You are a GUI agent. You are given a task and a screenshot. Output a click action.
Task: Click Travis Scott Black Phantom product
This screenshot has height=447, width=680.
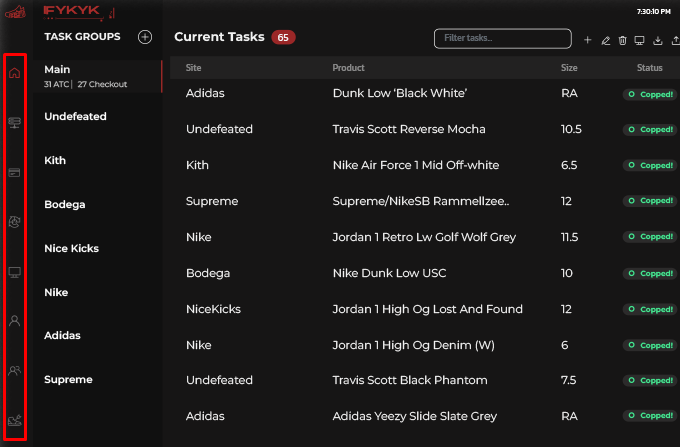coord(409,380)
